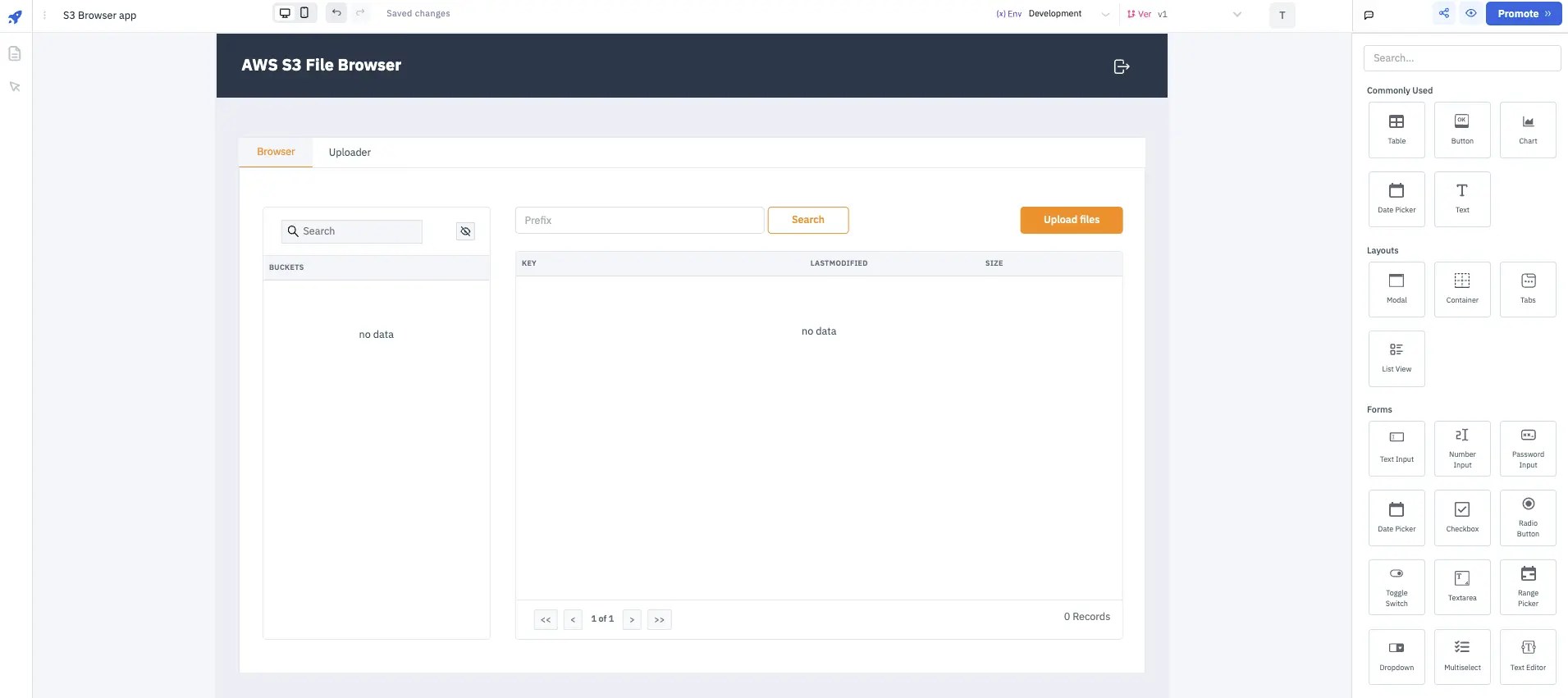Go to last page of table
Screen dimensions: 1568x698
coord(660,619)
